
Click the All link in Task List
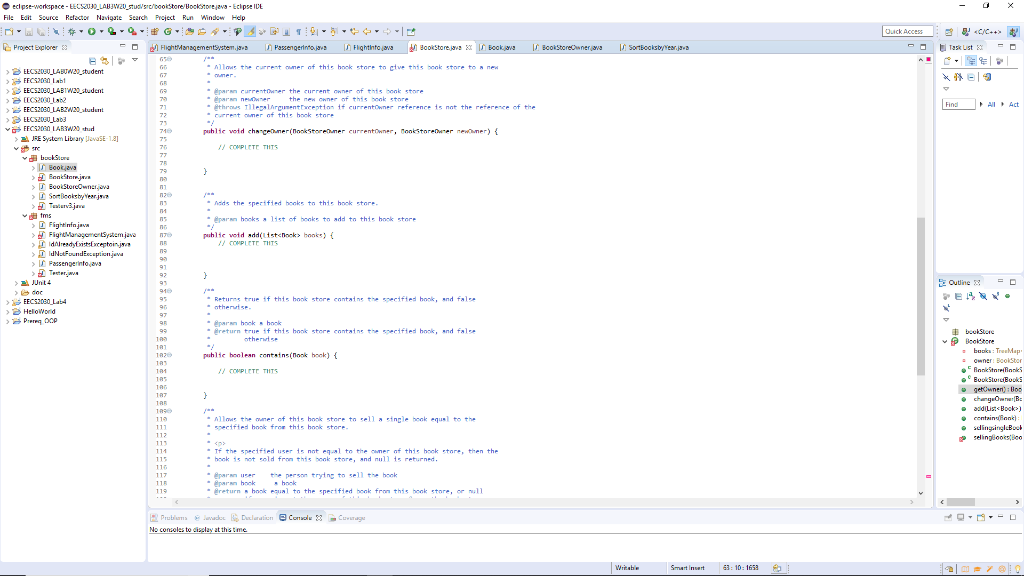point(992,104)
